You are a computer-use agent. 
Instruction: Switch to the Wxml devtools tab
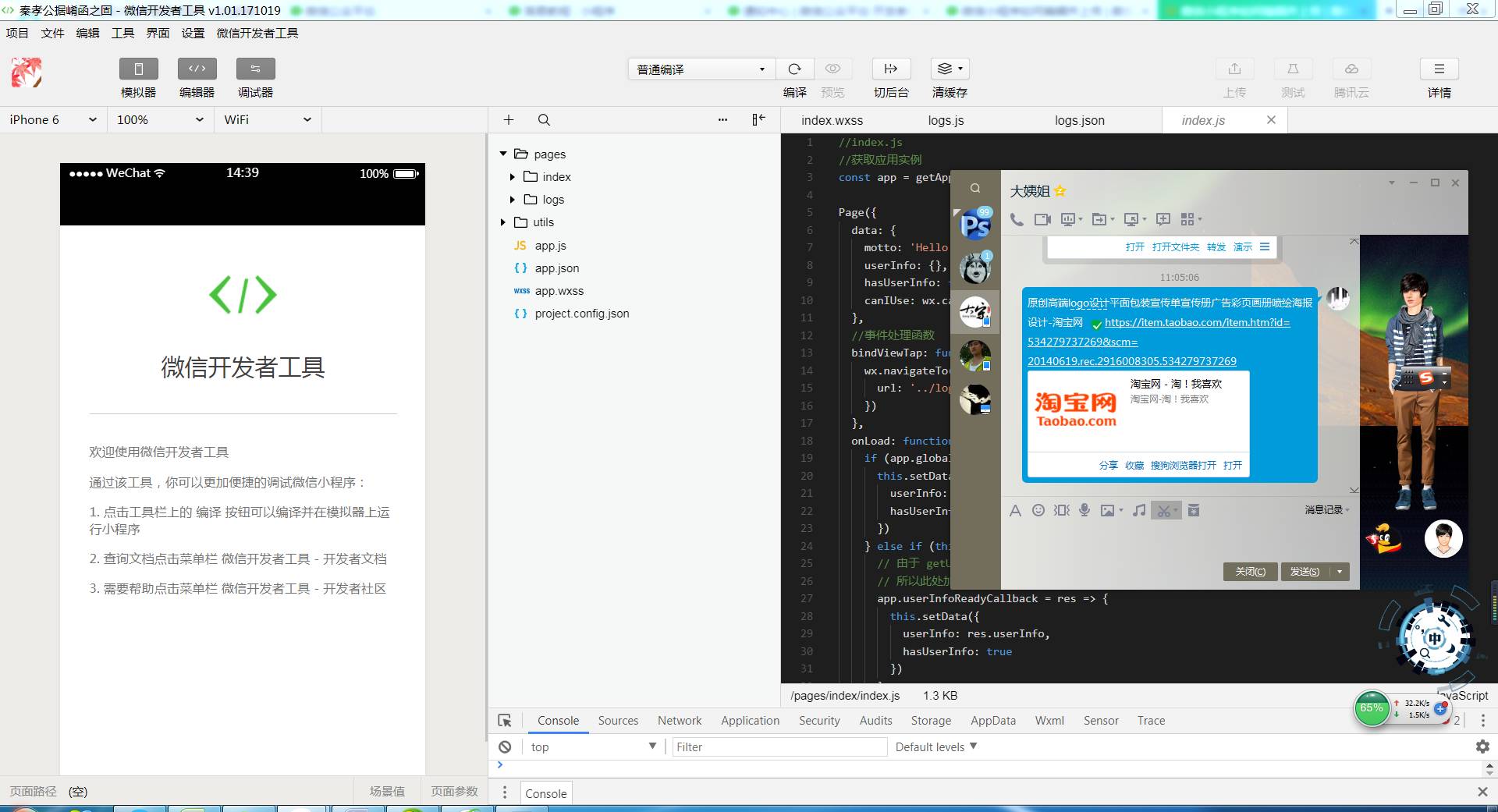point(1049,721)
